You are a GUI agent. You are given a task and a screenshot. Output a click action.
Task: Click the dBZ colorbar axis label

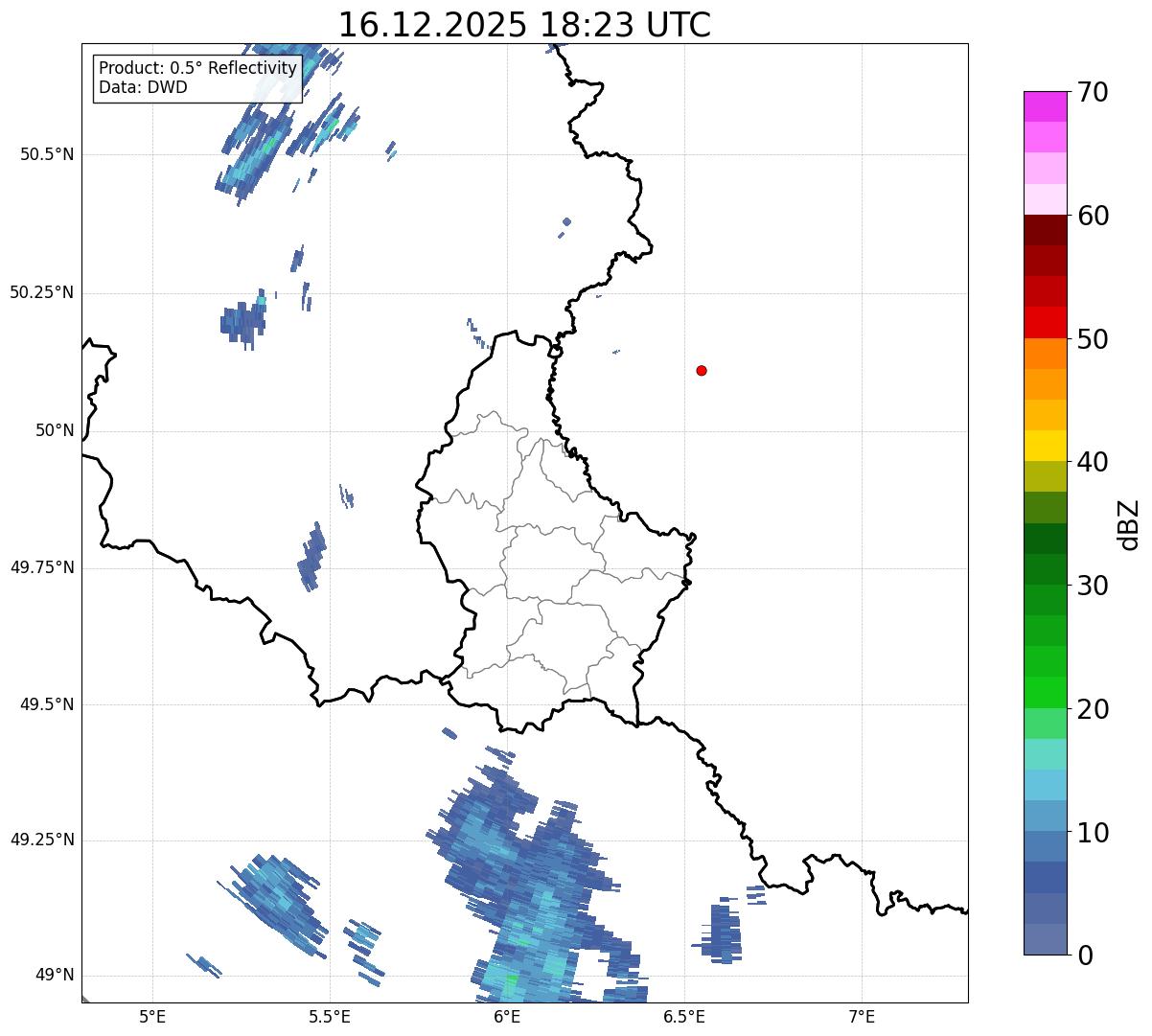click(x=1130, y=523)
